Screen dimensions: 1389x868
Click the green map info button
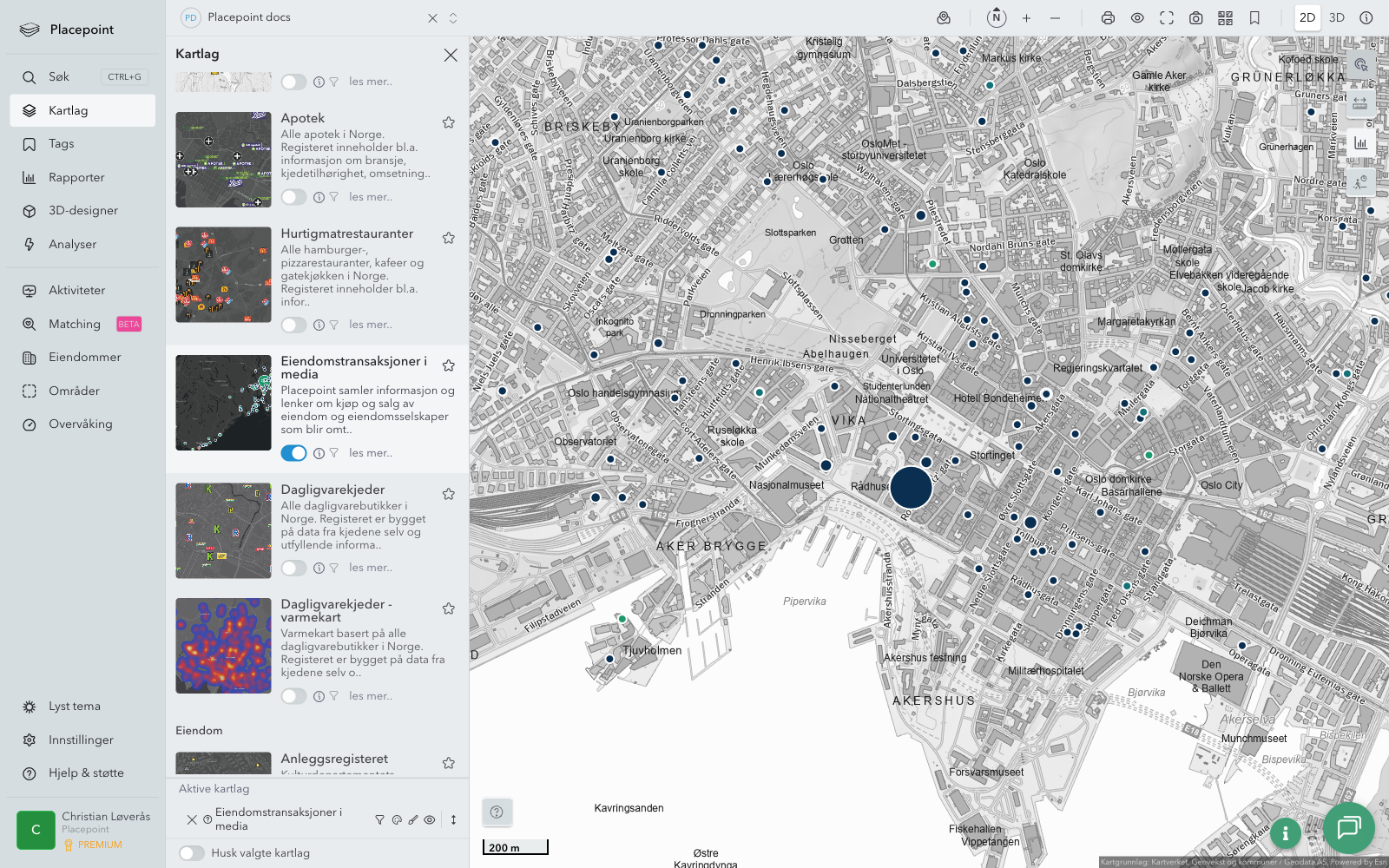click(x=1285, y=833)
